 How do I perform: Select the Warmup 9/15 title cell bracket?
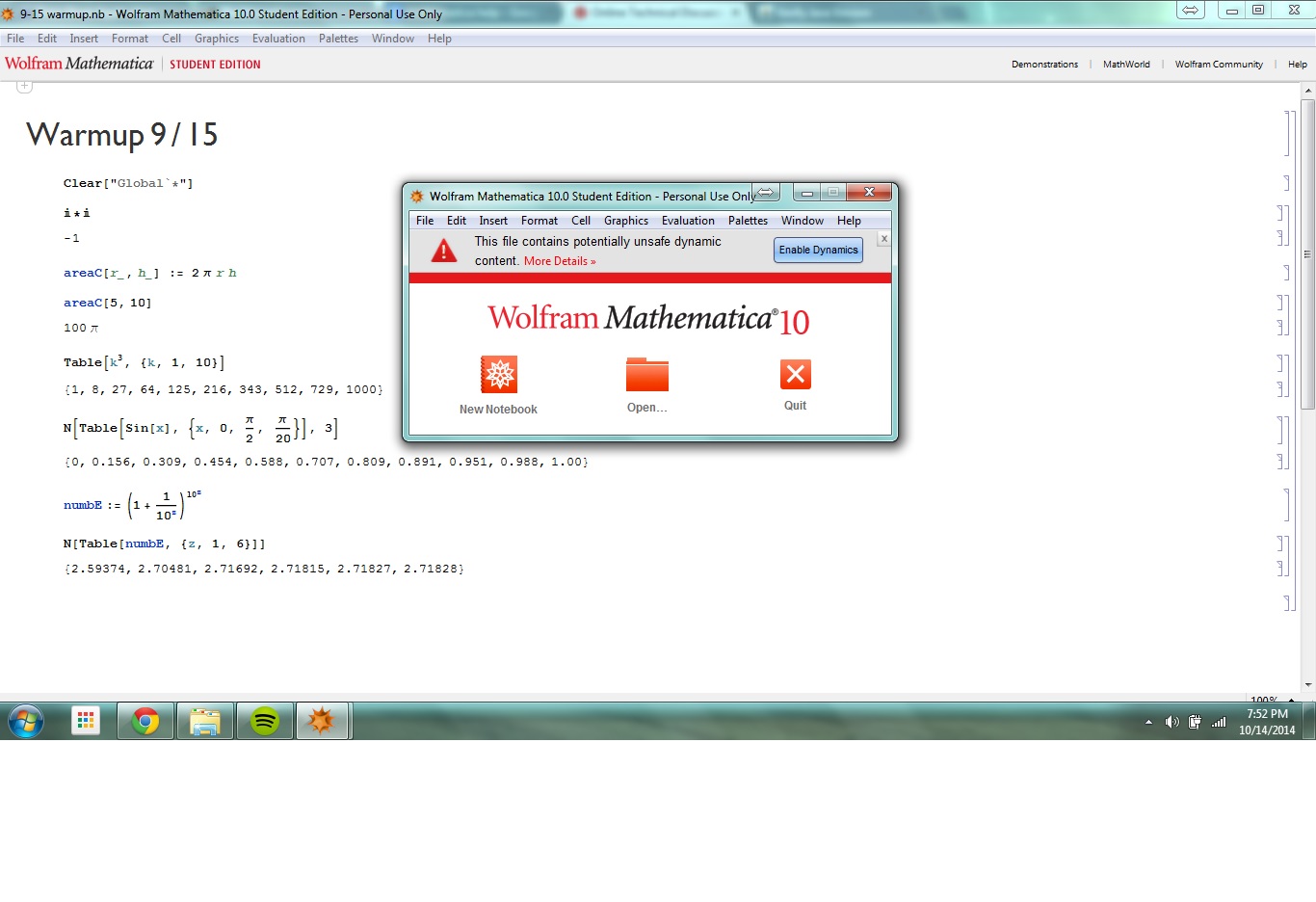(x=1287, y=134)
